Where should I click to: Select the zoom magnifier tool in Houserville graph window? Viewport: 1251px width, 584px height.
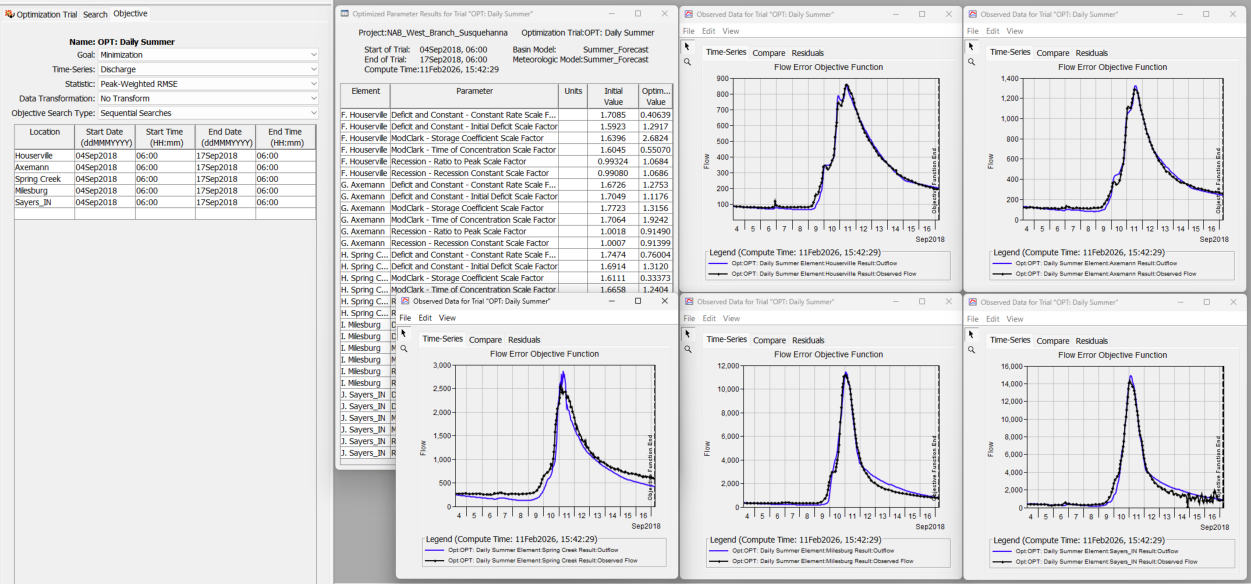point(688,62)
